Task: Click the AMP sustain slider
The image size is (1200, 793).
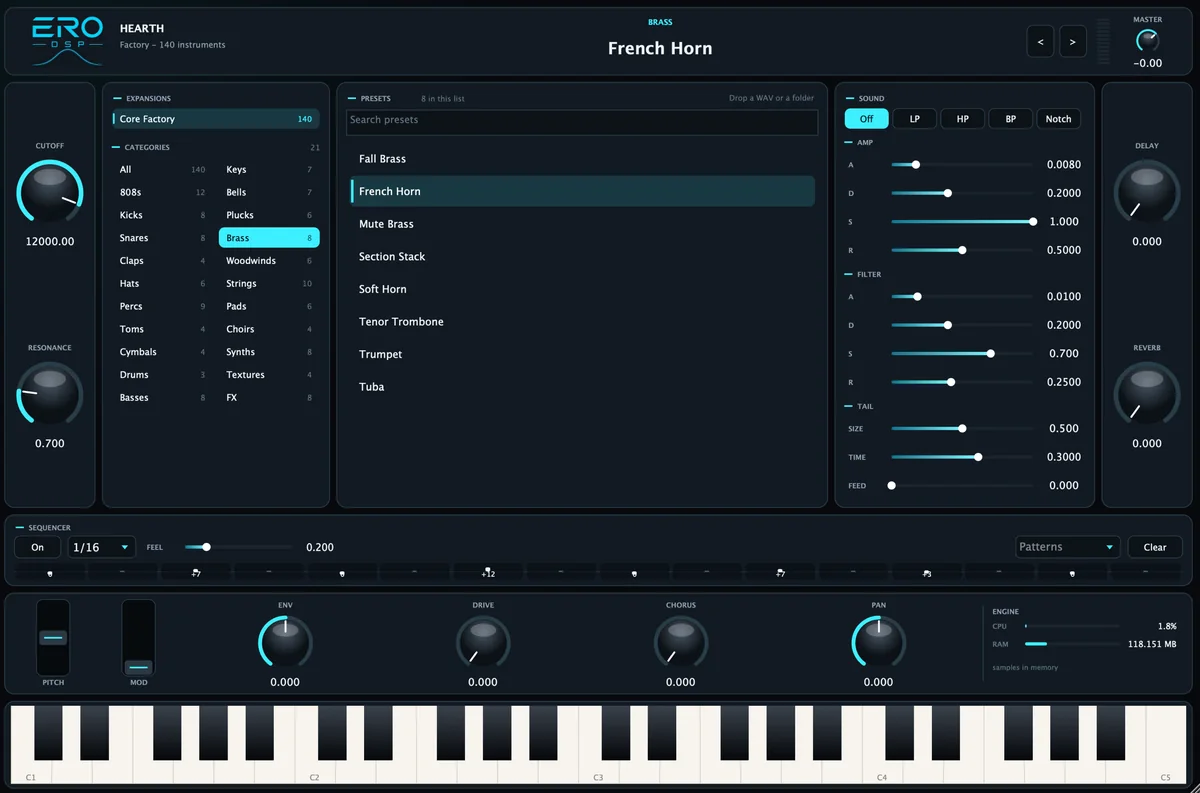Action: point(962,222)
